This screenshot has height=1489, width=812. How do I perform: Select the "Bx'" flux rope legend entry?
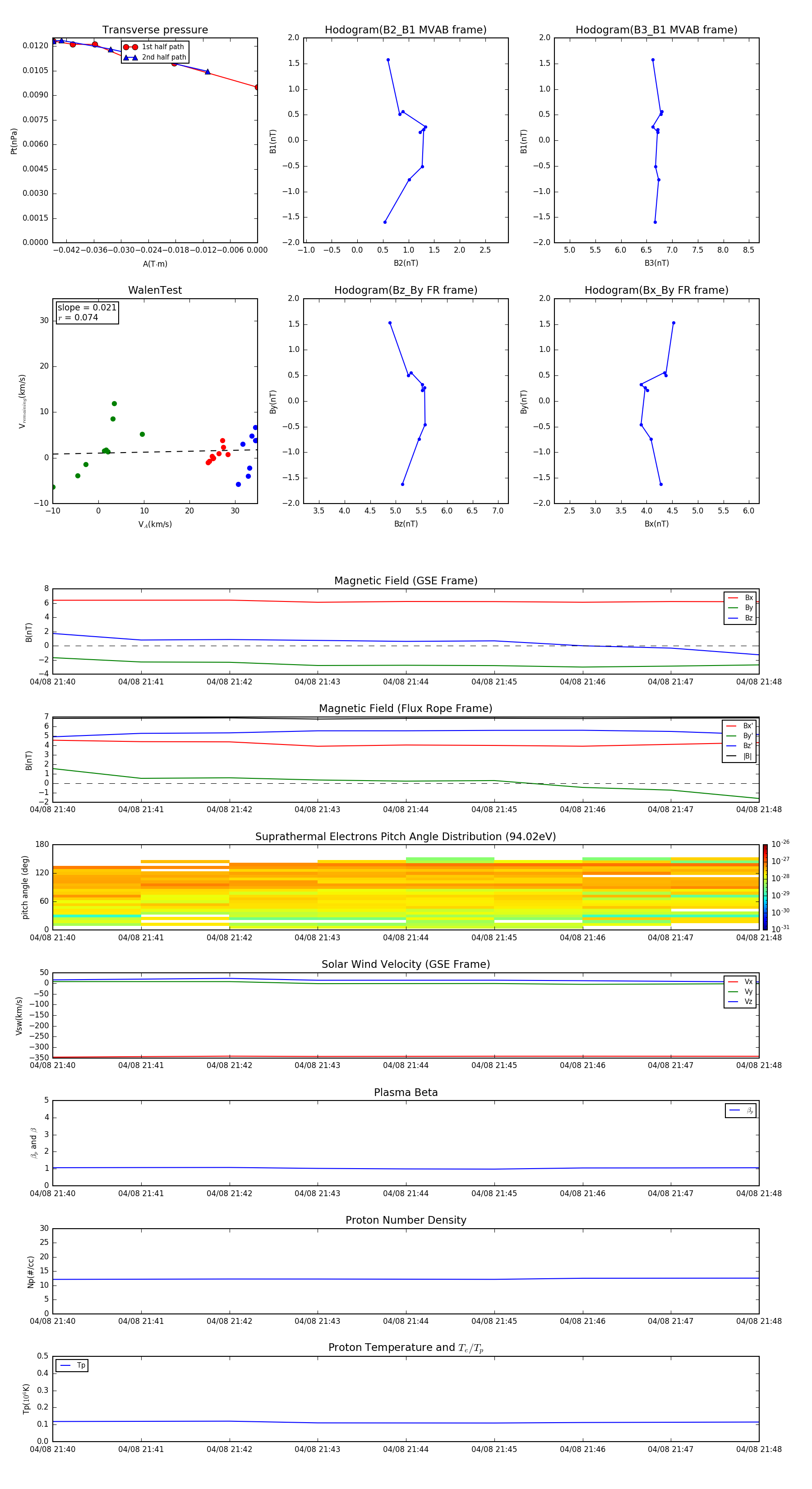coord(739,726)
